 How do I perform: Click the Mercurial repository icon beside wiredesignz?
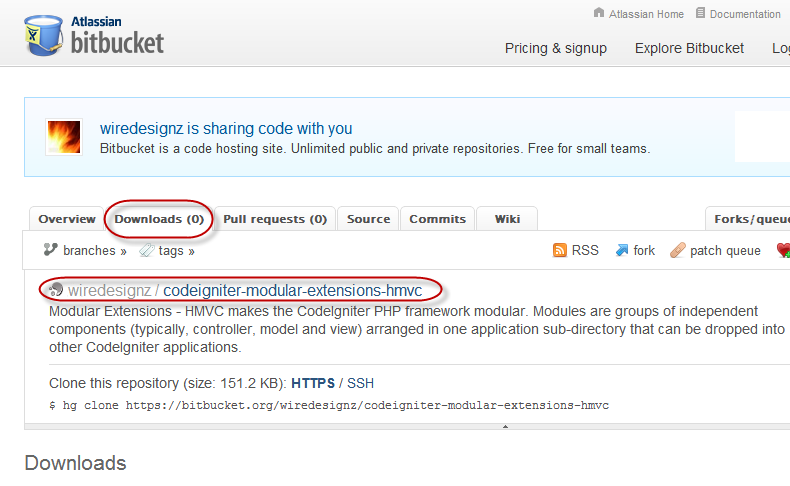coord(56,290)
